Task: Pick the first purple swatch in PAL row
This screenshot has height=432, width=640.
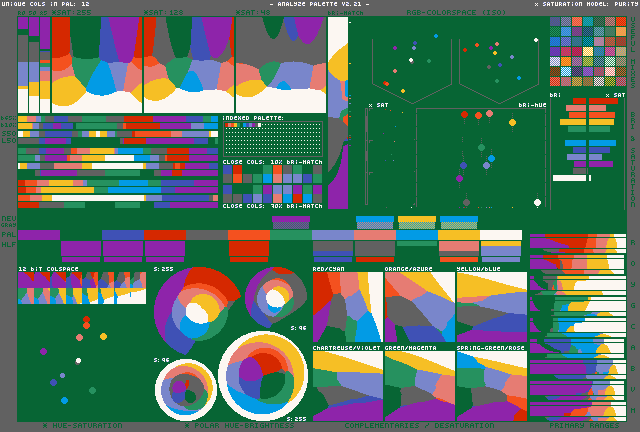Action: pyautogui.click(x=38, y=235)
